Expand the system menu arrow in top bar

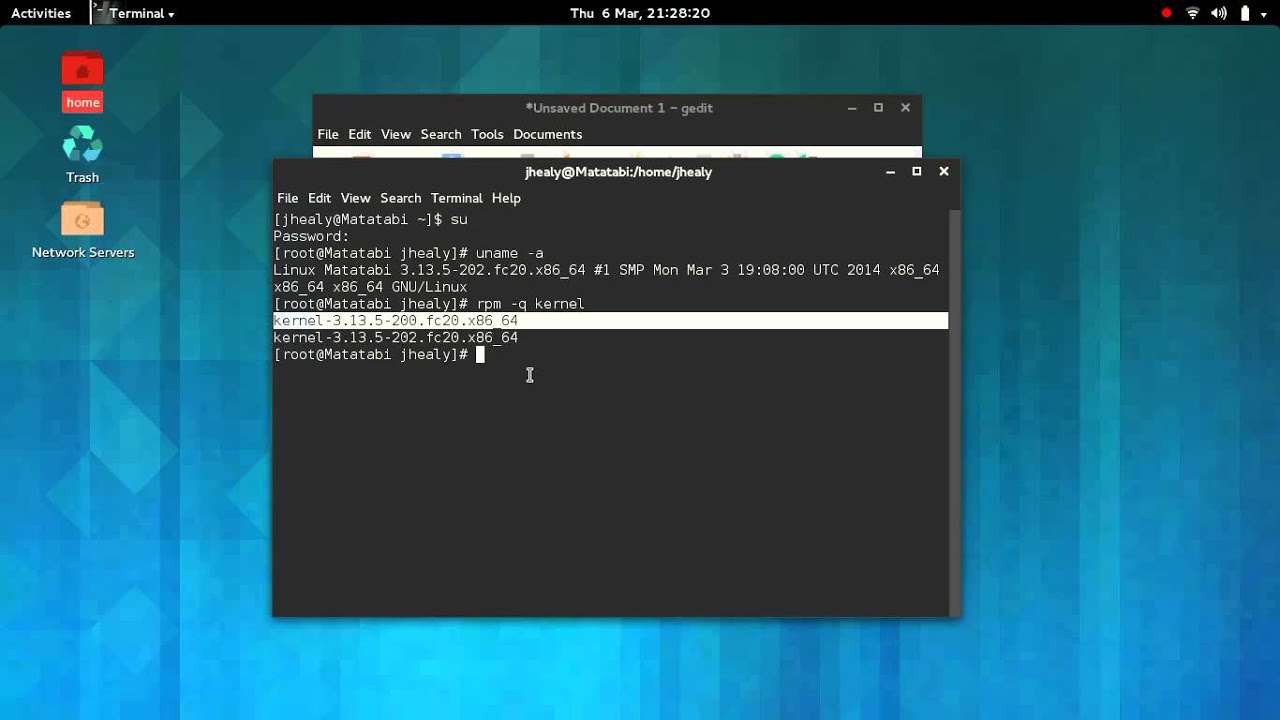coord(1264,14)
